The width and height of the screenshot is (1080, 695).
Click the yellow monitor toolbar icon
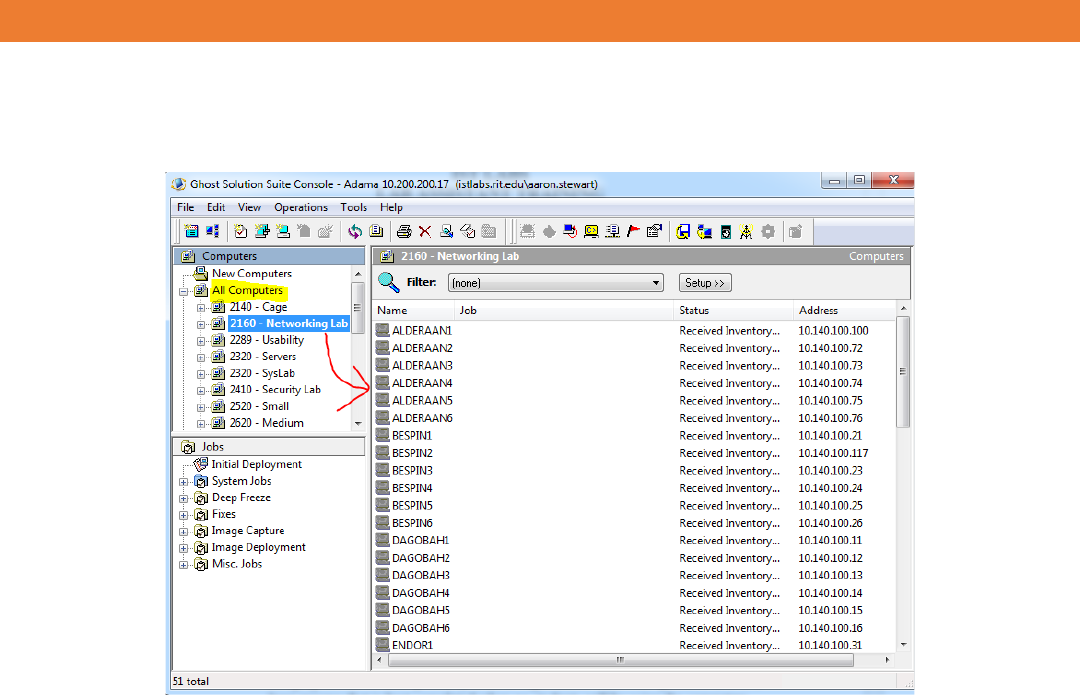coord(591,231)
